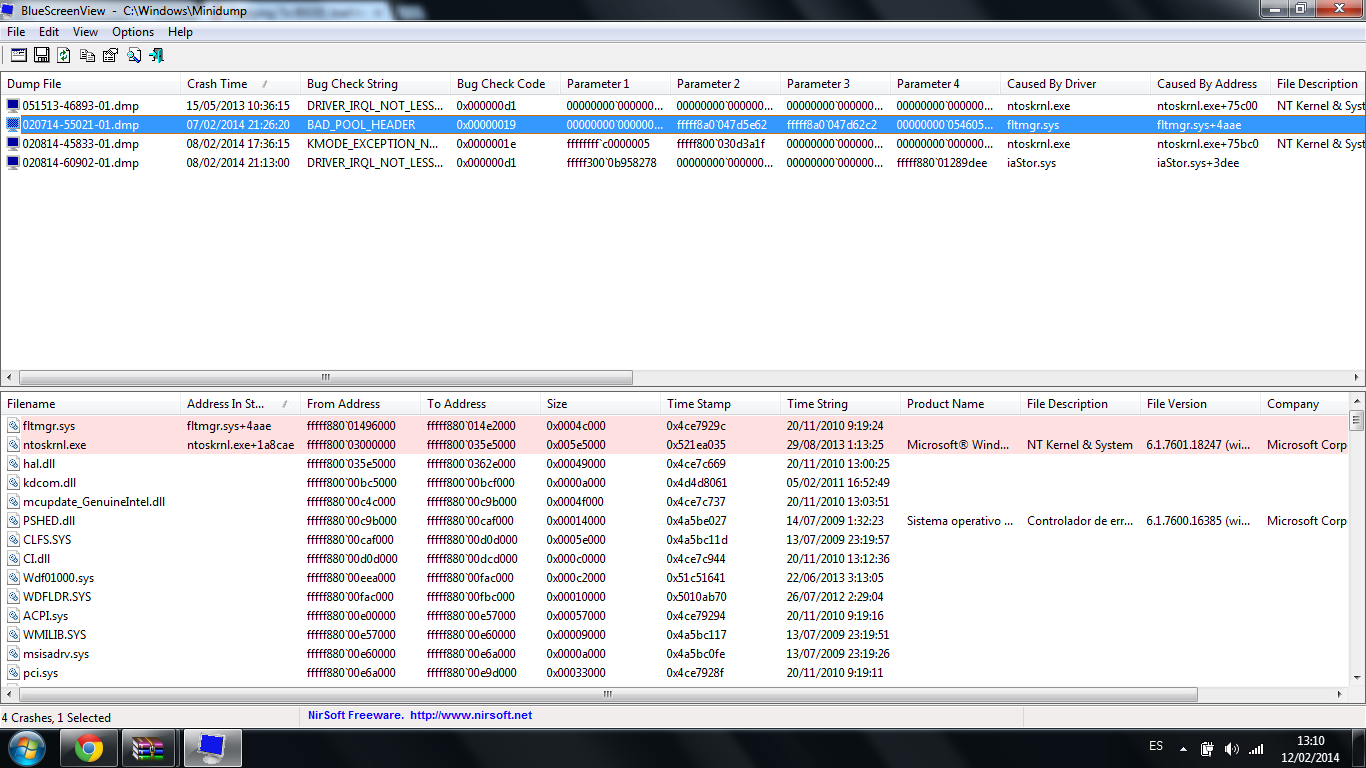The image size is (1366, 768).
Task: Click the file icon next to PSHED.dll
Action: [13, 521]
